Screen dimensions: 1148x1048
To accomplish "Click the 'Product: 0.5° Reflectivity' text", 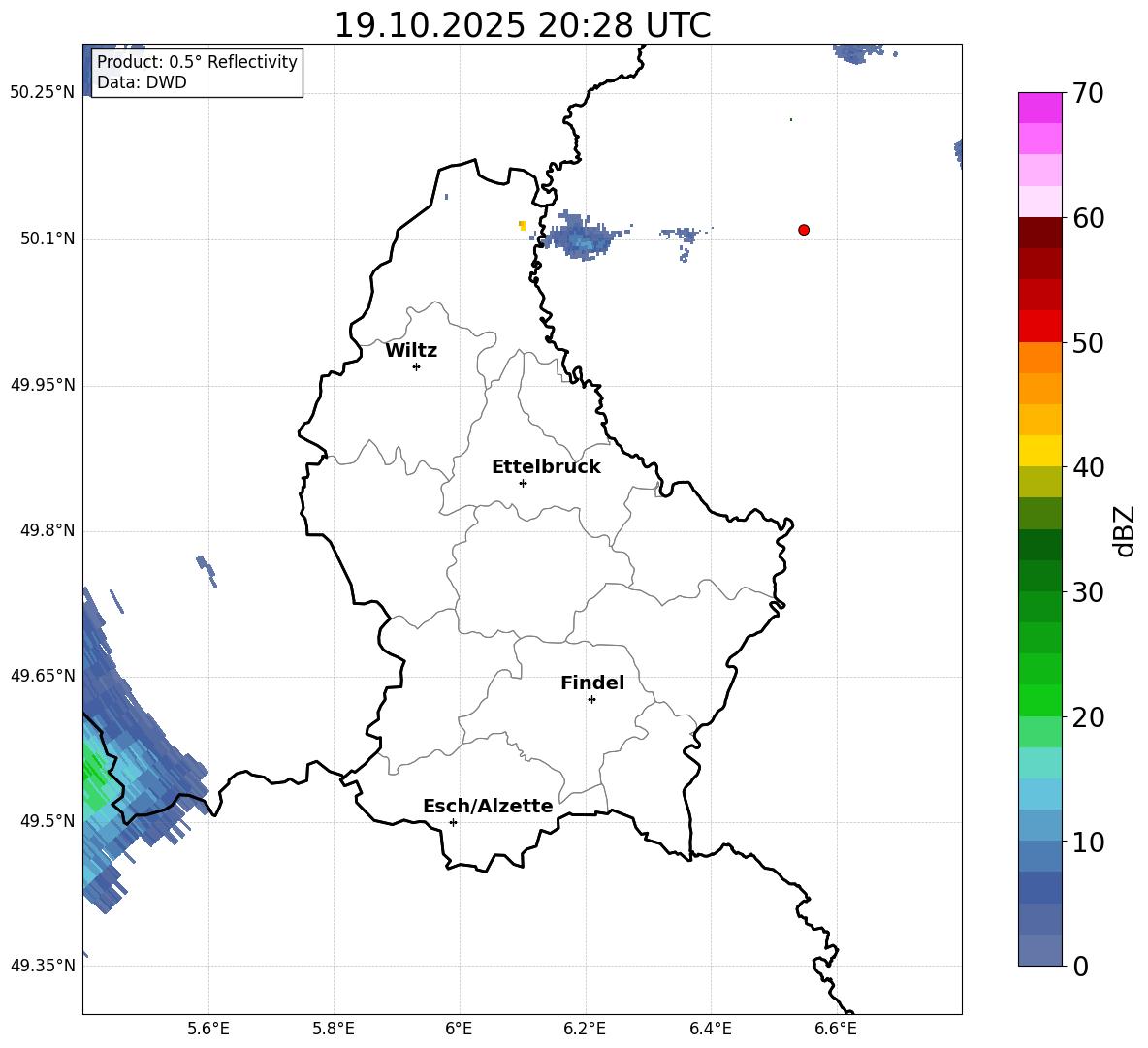I will click(197, 62).
